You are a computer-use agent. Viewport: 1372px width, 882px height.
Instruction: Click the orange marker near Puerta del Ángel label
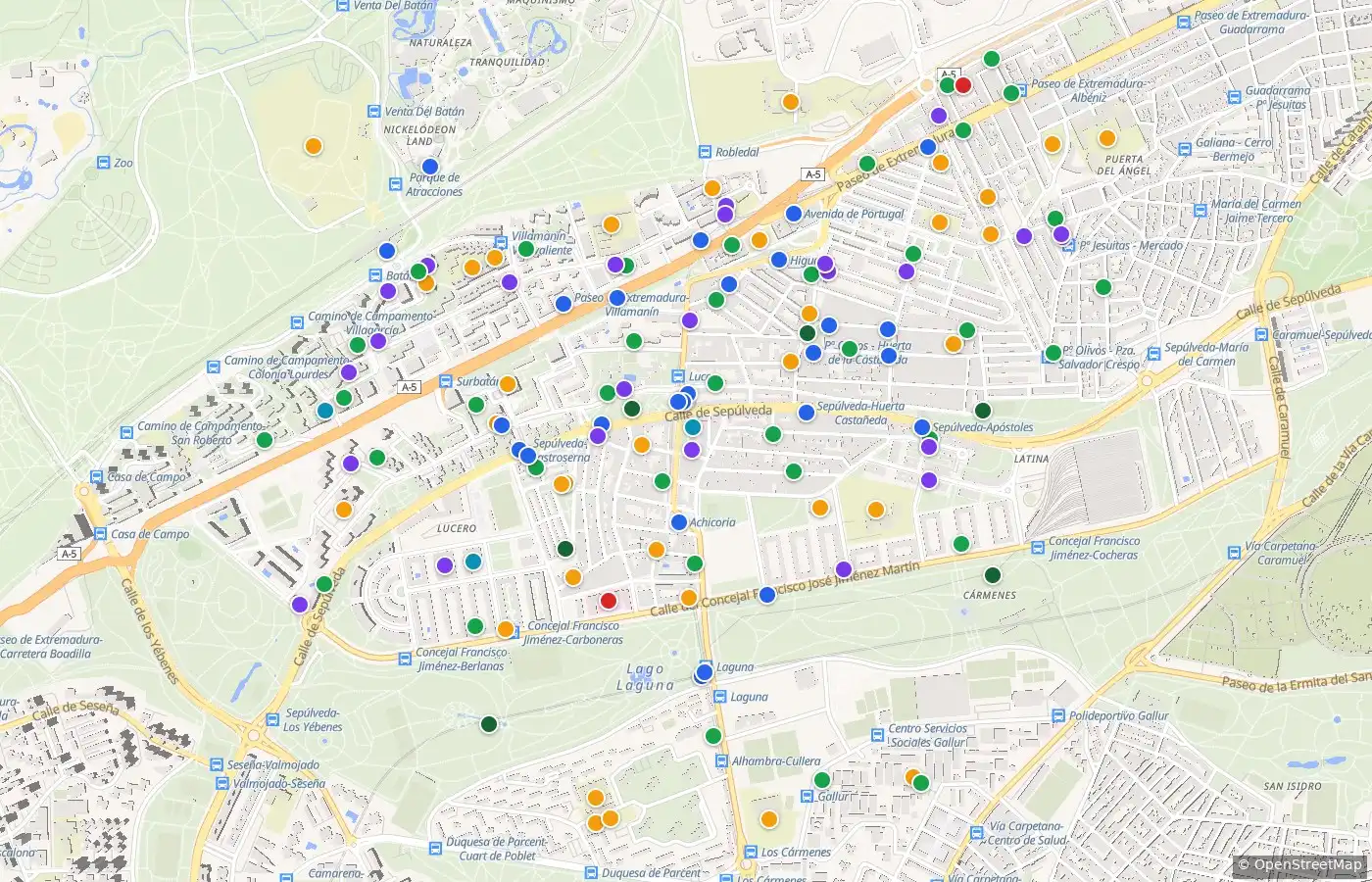[1106, 138]
